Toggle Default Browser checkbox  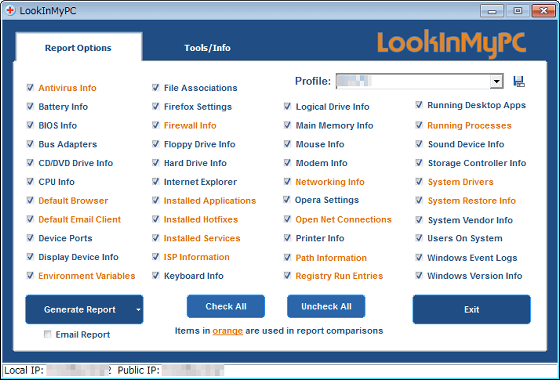click(x=30, y=200)
